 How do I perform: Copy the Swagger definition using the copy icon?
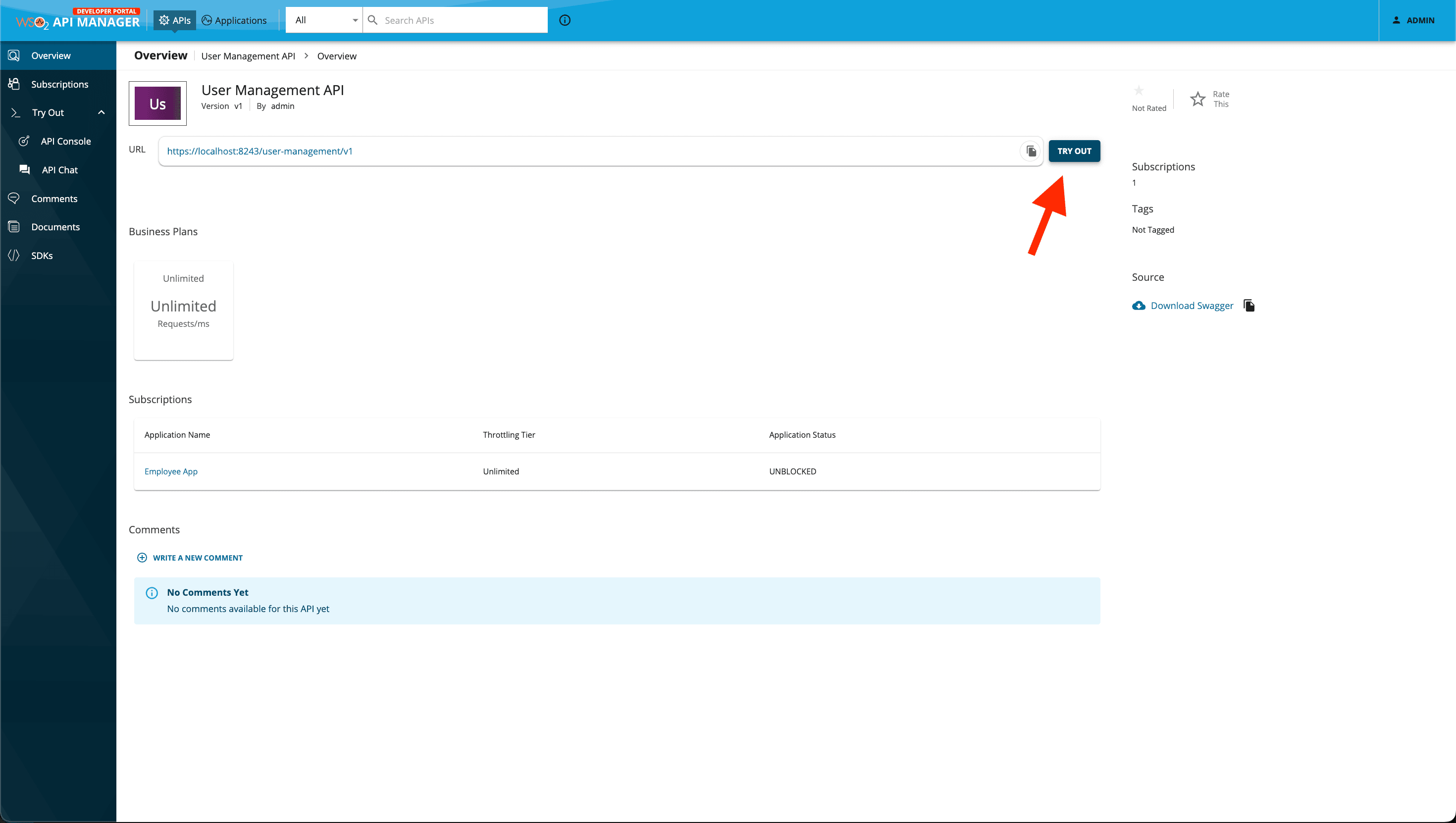[x=1249, y=305]
